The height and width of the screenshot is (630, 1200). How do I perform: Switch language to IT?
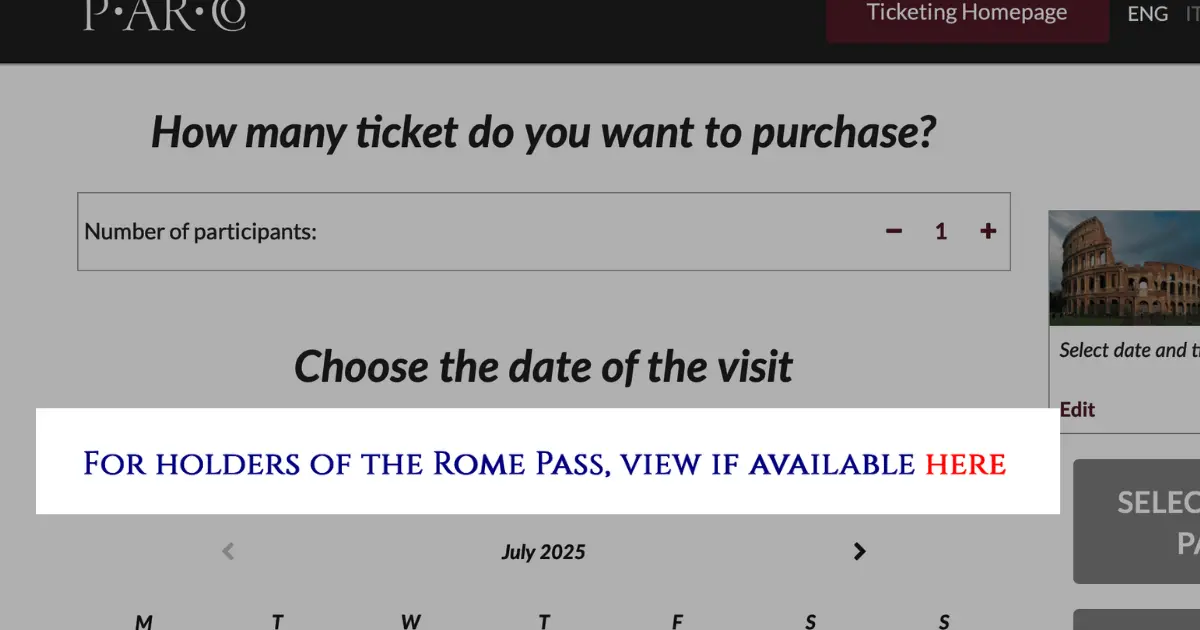1192,14
